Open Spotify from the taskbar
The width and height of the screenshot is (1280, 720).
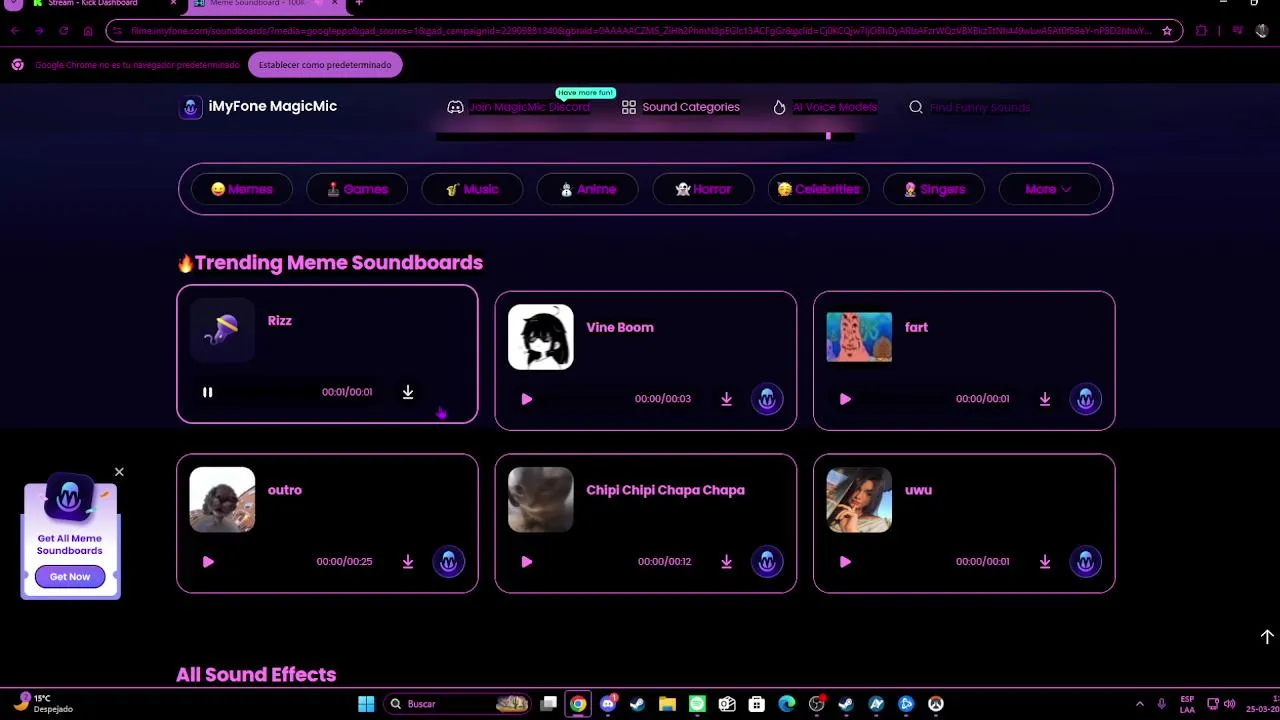coord(697,704)
